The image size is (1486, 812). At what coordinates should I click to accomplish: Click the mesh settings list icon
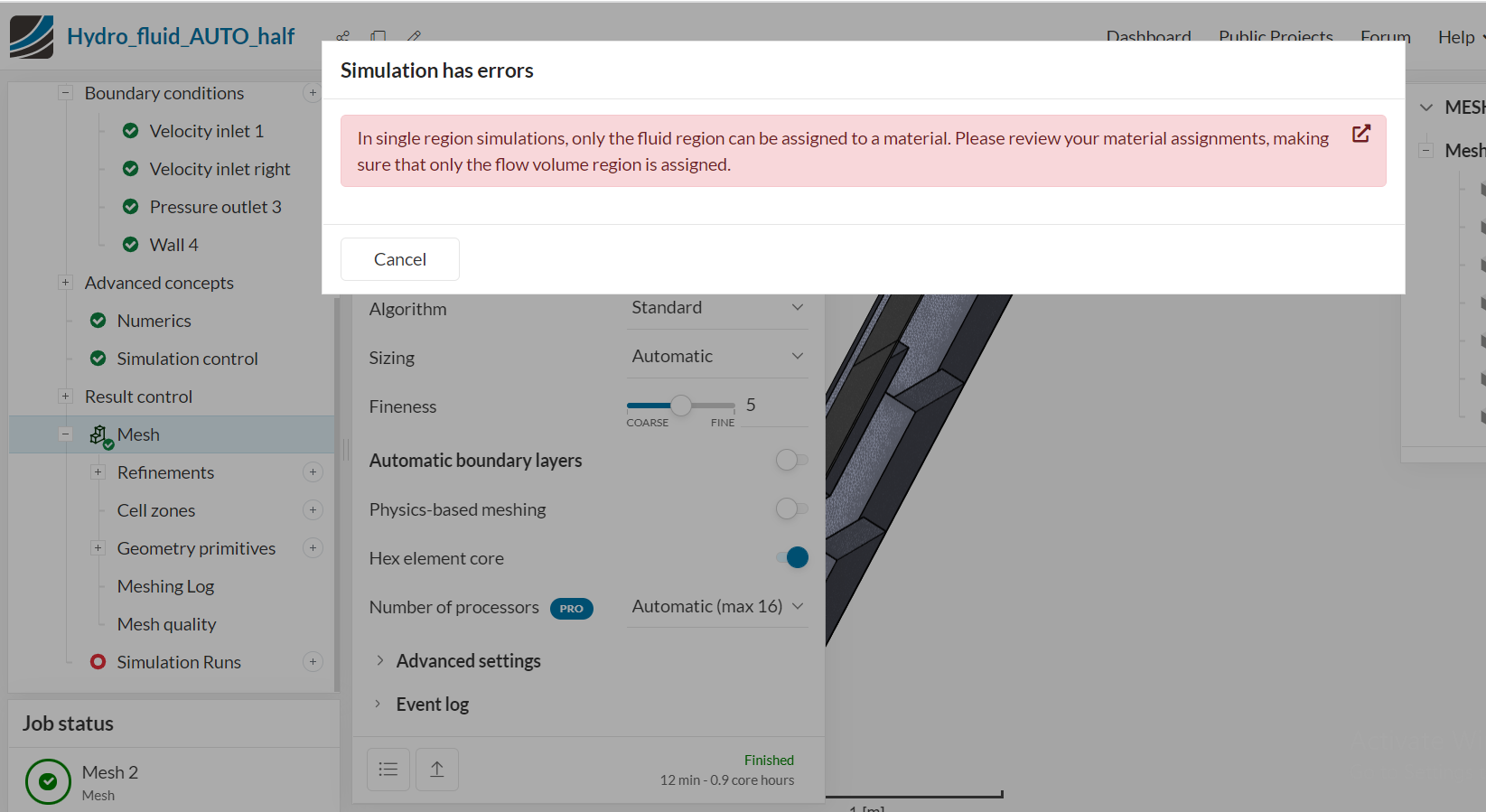click(x=388, y=770)
